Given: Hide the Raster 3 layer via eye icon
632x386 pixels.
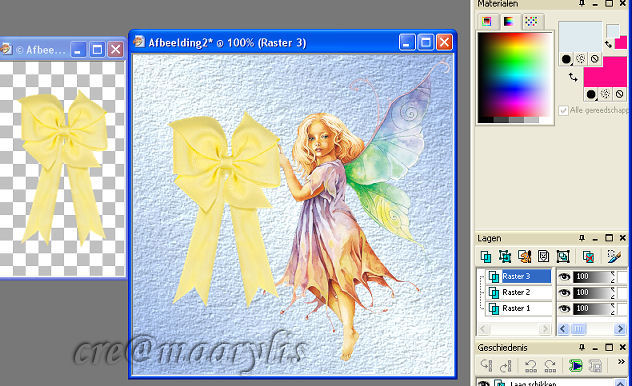Looking at the screenshot, I should (x=564, y=276).
